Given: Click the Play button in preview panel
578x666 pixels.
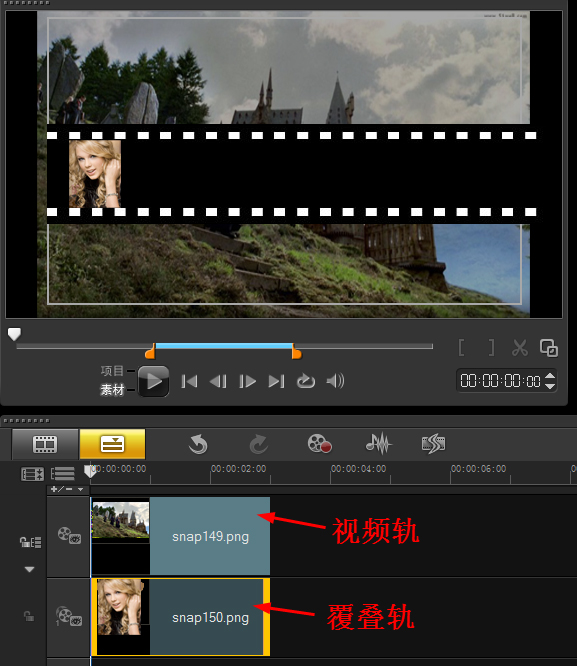Looking at the screenshot, I should [153, 381].
